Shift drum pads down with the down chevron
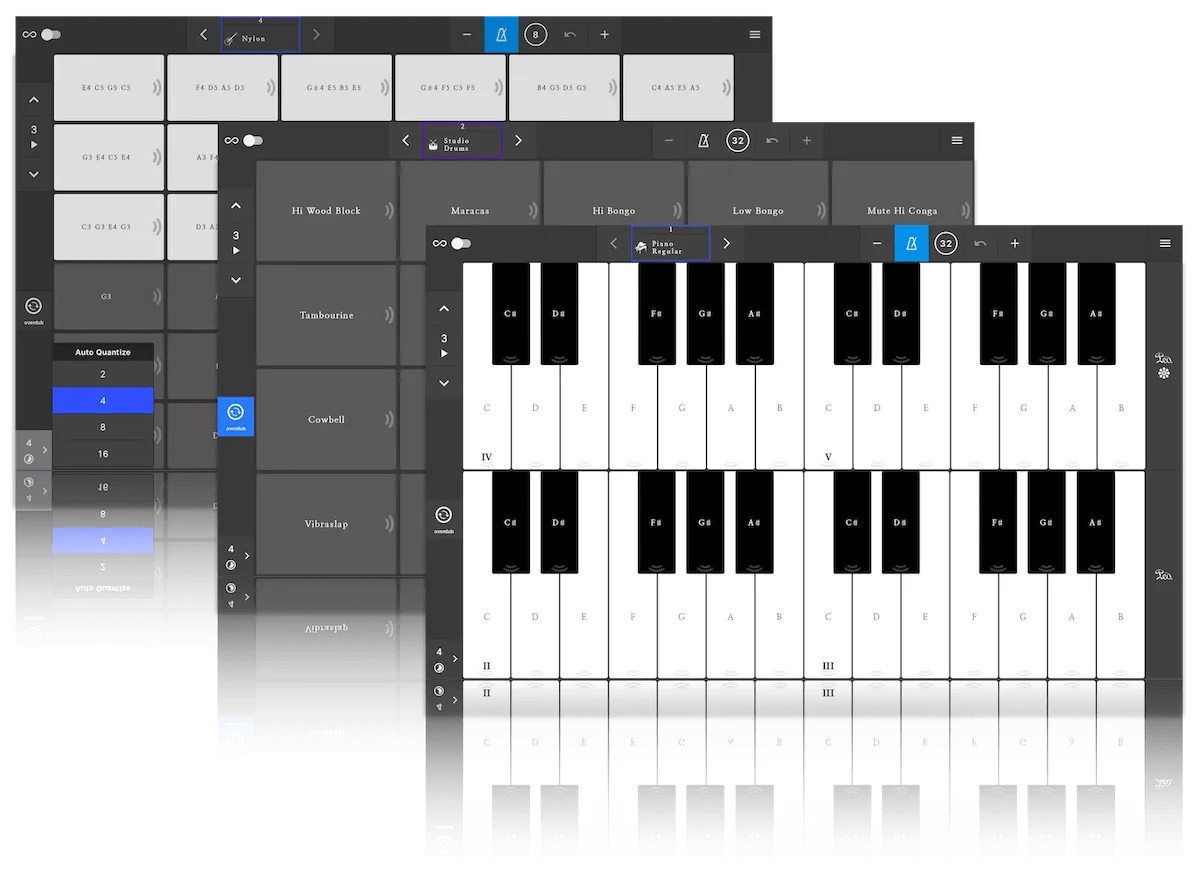Screen dimensions: 1200x896 pyautogui.click(x=236, y=280)
